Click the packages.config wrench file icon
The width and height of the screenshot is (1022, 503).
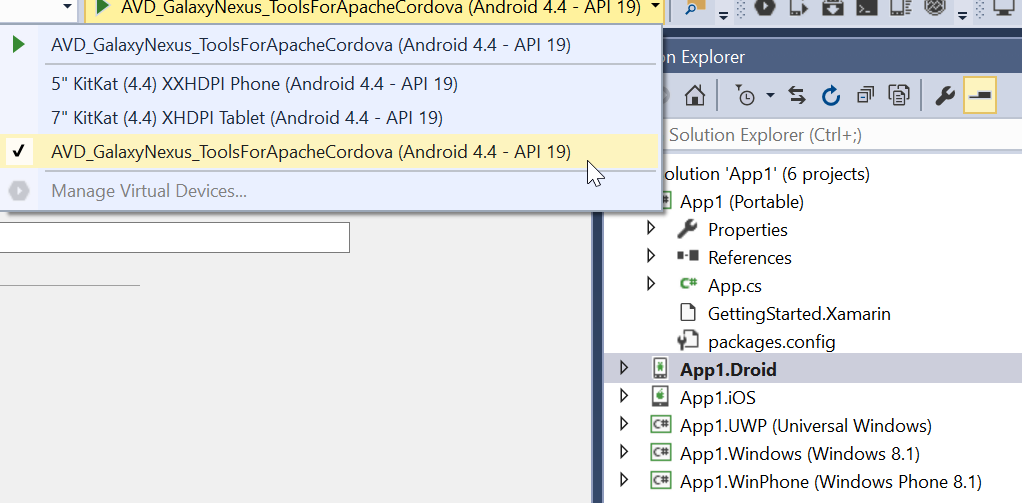pos(688,341)
